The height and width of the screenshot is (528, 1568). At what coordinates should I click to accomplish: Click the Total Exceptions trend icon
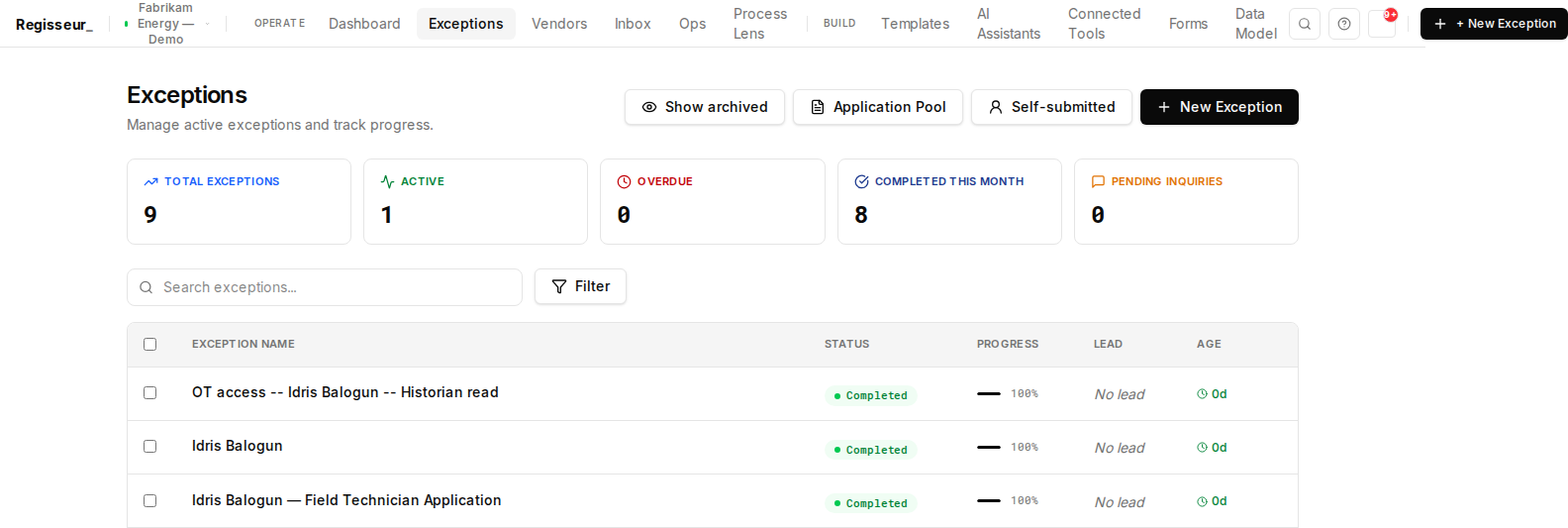[151, 182]
